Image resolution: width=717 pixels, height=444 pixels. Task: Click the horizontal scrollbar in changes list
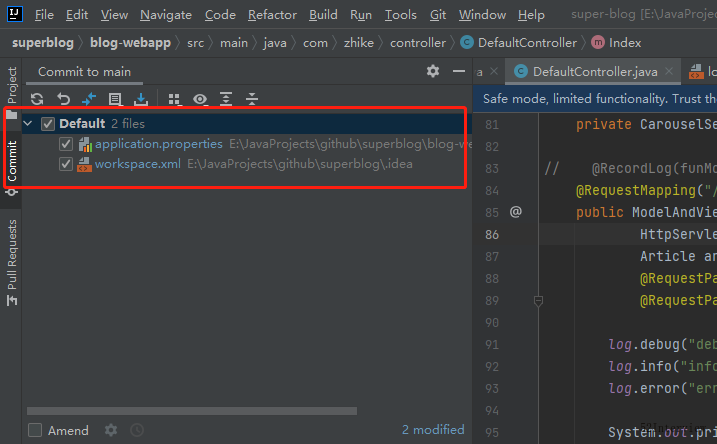[192, 411]
